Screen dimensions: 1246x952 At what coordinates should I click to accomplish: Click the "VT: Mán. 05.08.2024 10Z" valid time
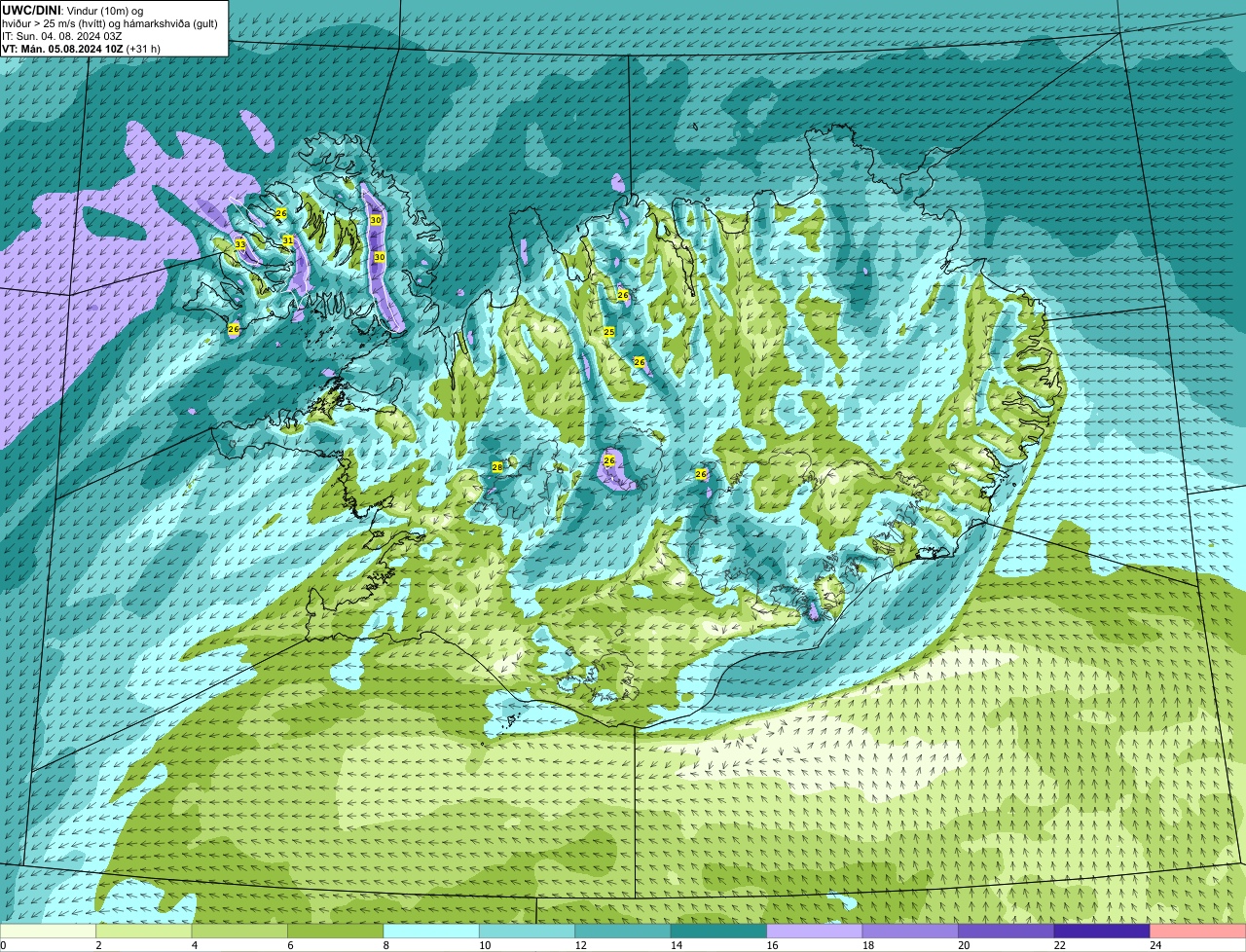click(x=62, y=49)
